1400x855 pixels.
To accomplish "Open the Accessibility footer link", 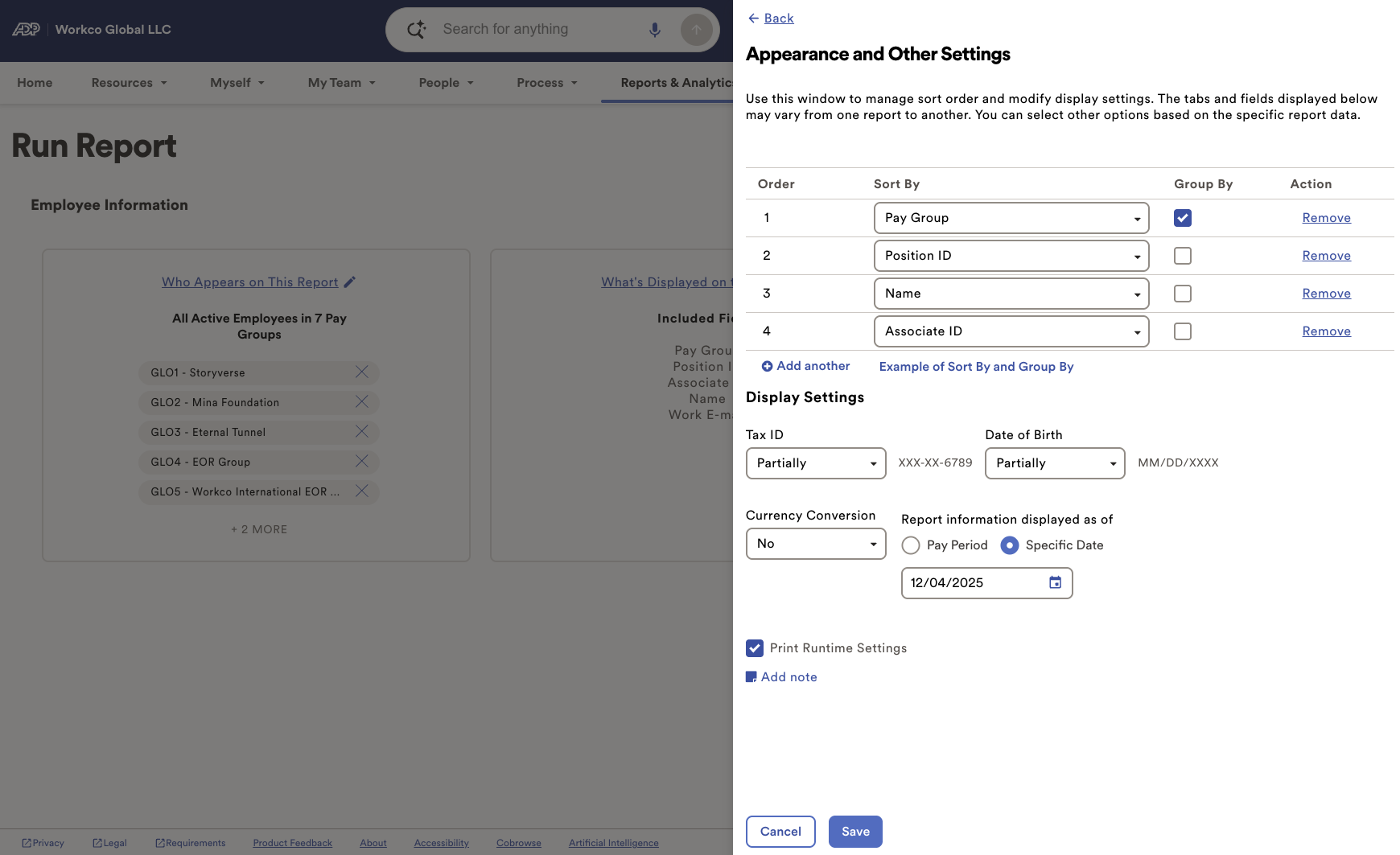I will 441,843.
